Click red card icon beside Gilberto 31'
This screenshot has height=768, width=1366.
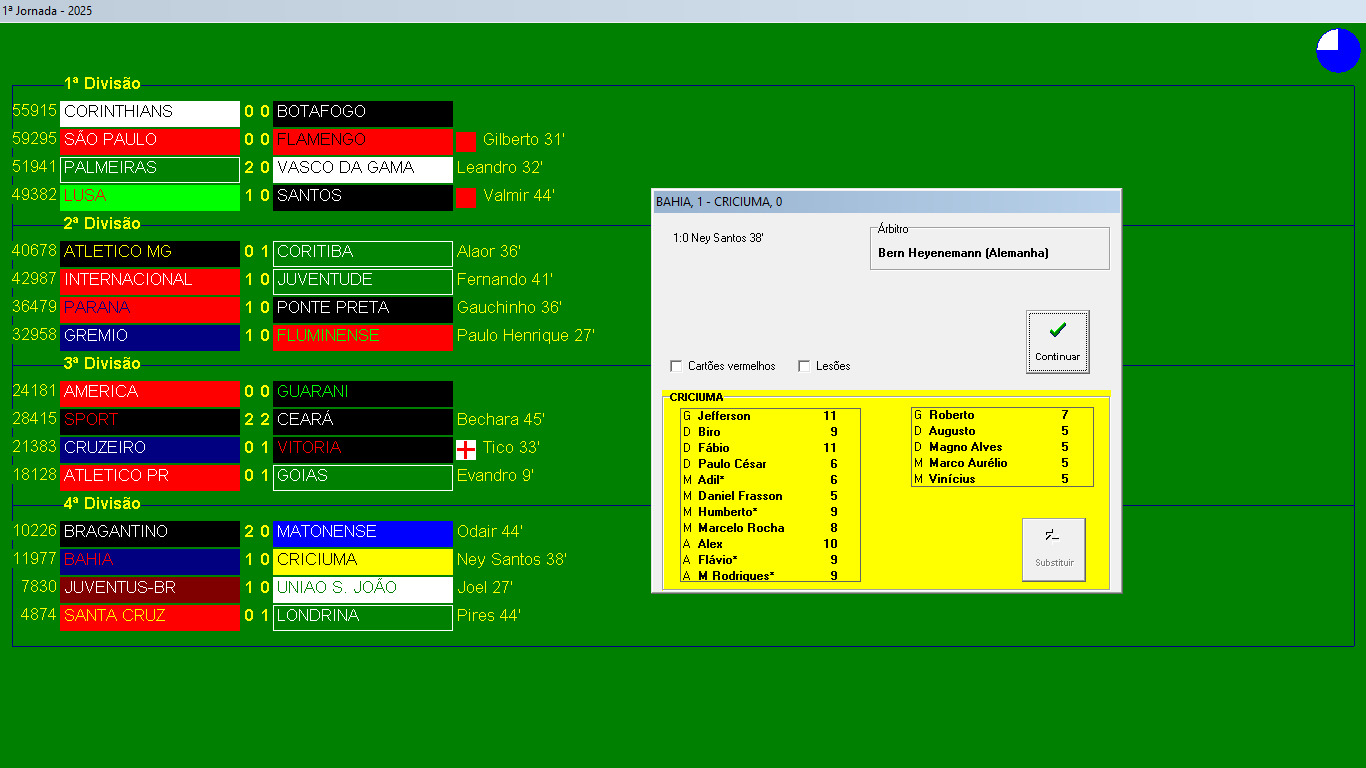coord(465,141)
